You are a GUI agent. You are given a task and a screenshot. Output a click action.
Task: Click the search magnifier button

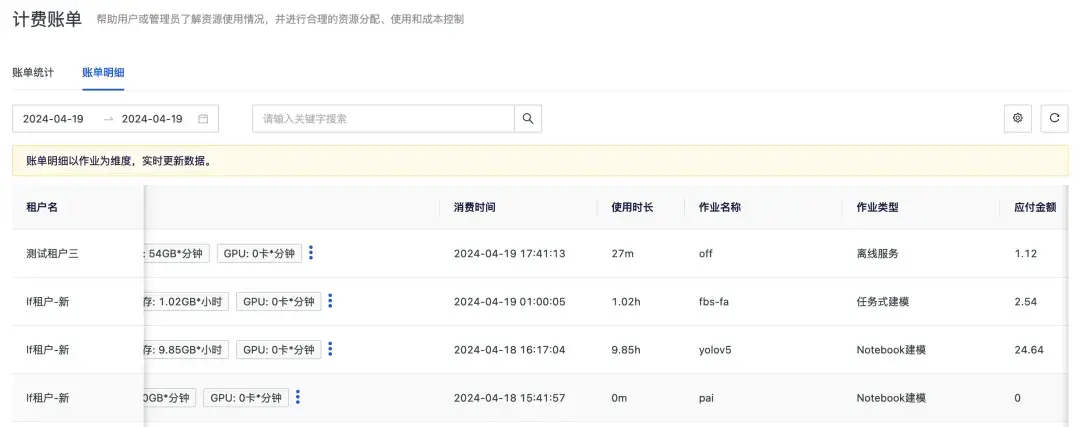click(528, 118)
